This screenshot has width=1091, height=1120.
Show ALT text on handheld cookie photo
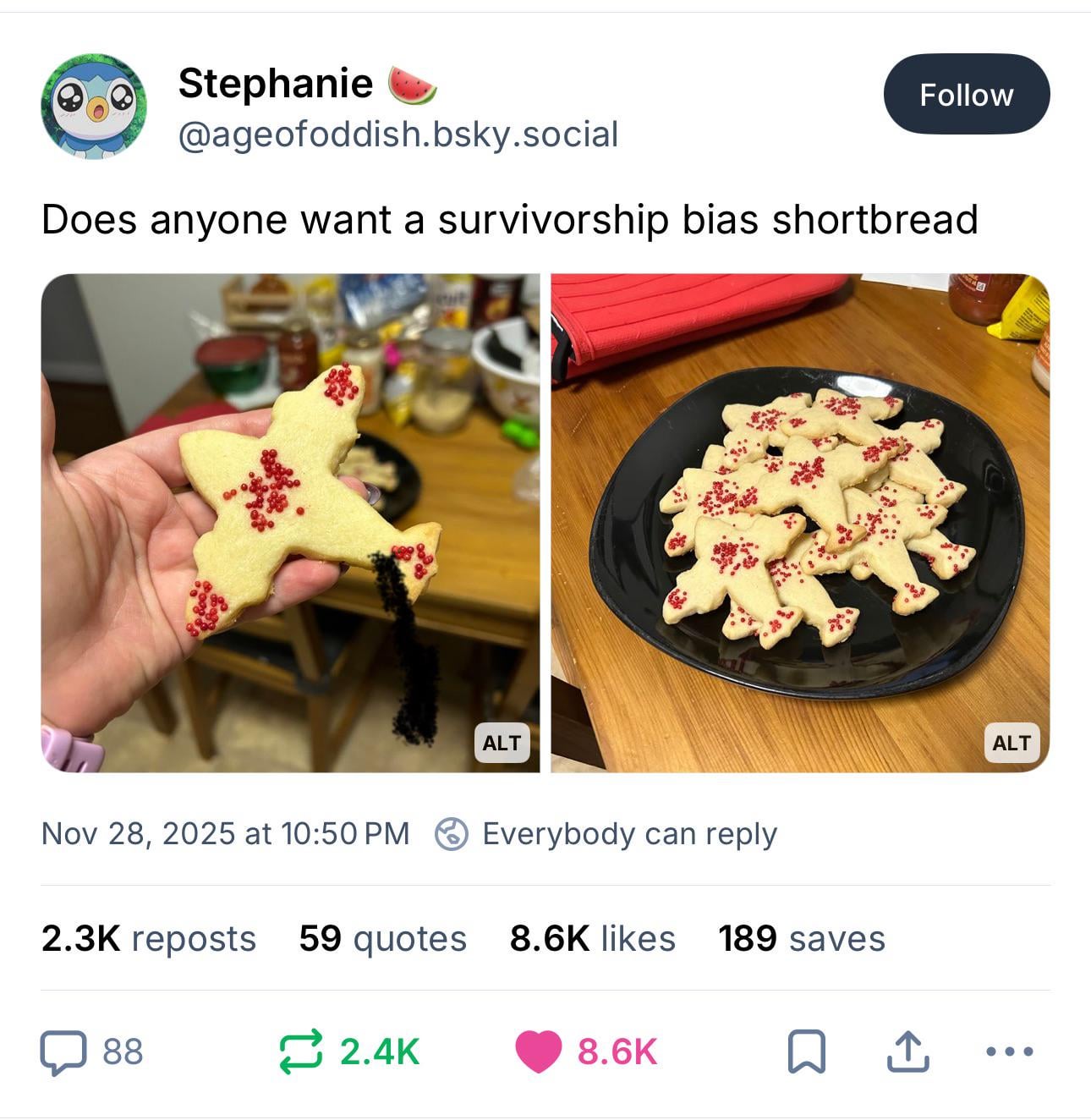[502, 743]
